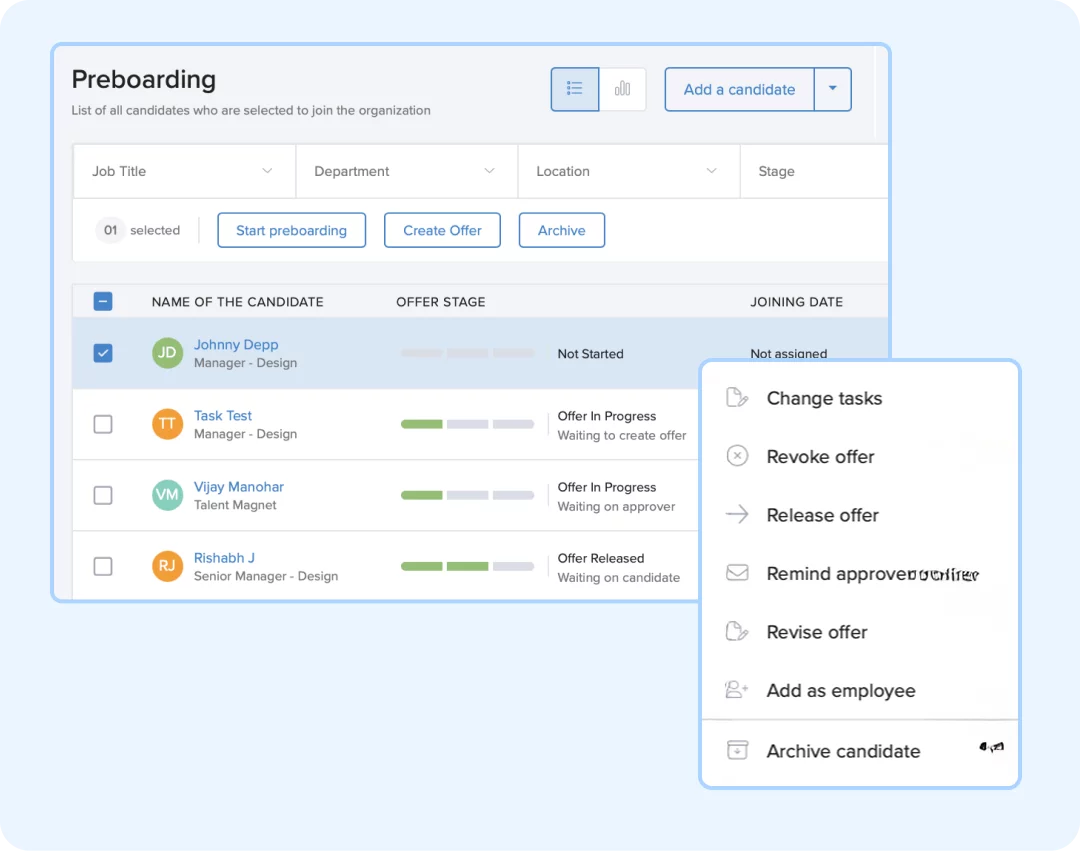The height and width of the screenshot is (851, 1080).
Task: Click the RJ avatar of Rishabh J
Action: [167, 566]
